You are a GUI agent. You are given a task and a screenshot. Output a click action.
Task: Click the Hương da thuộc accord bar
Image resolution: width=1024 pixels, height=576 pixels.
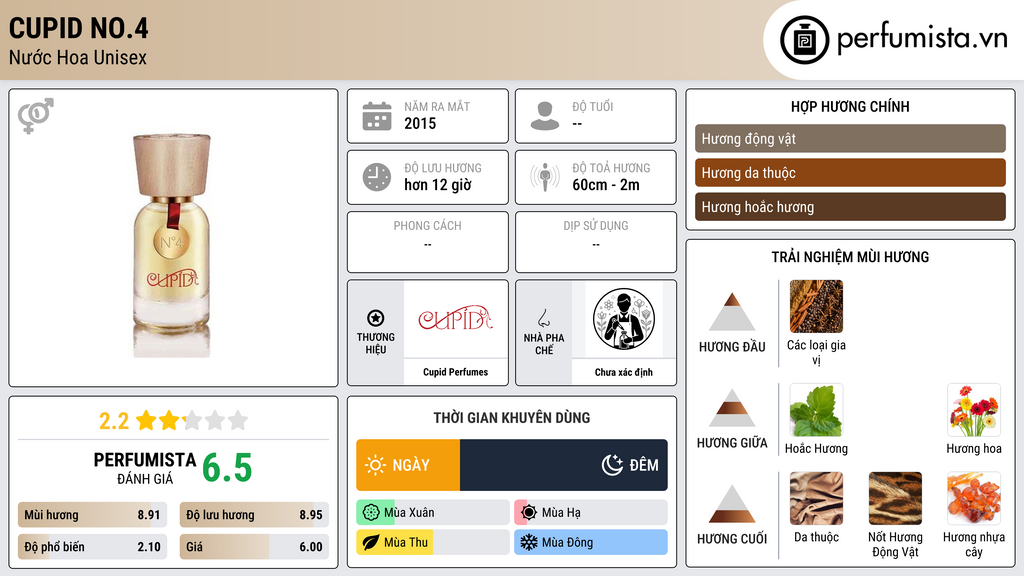[x=850, y=173]
